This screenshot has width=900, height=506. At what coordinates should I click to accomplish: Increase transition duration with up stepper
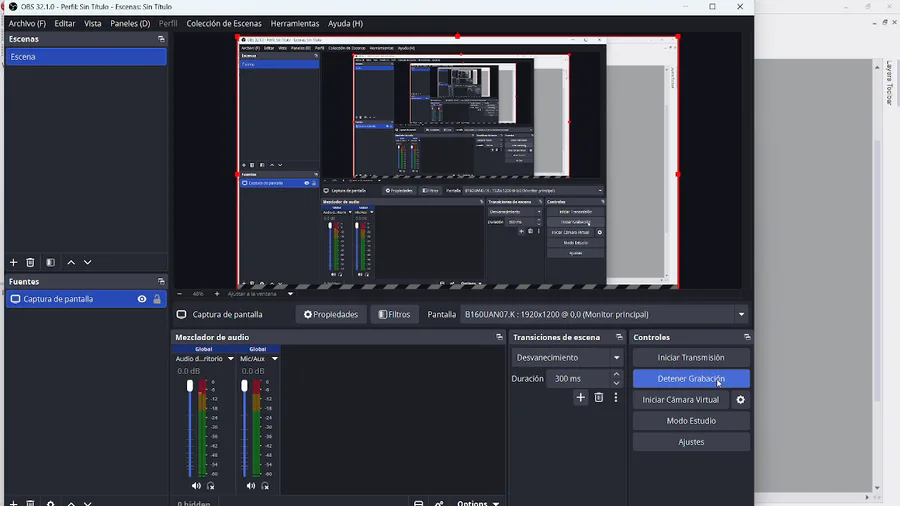click(x=616, y=374)
